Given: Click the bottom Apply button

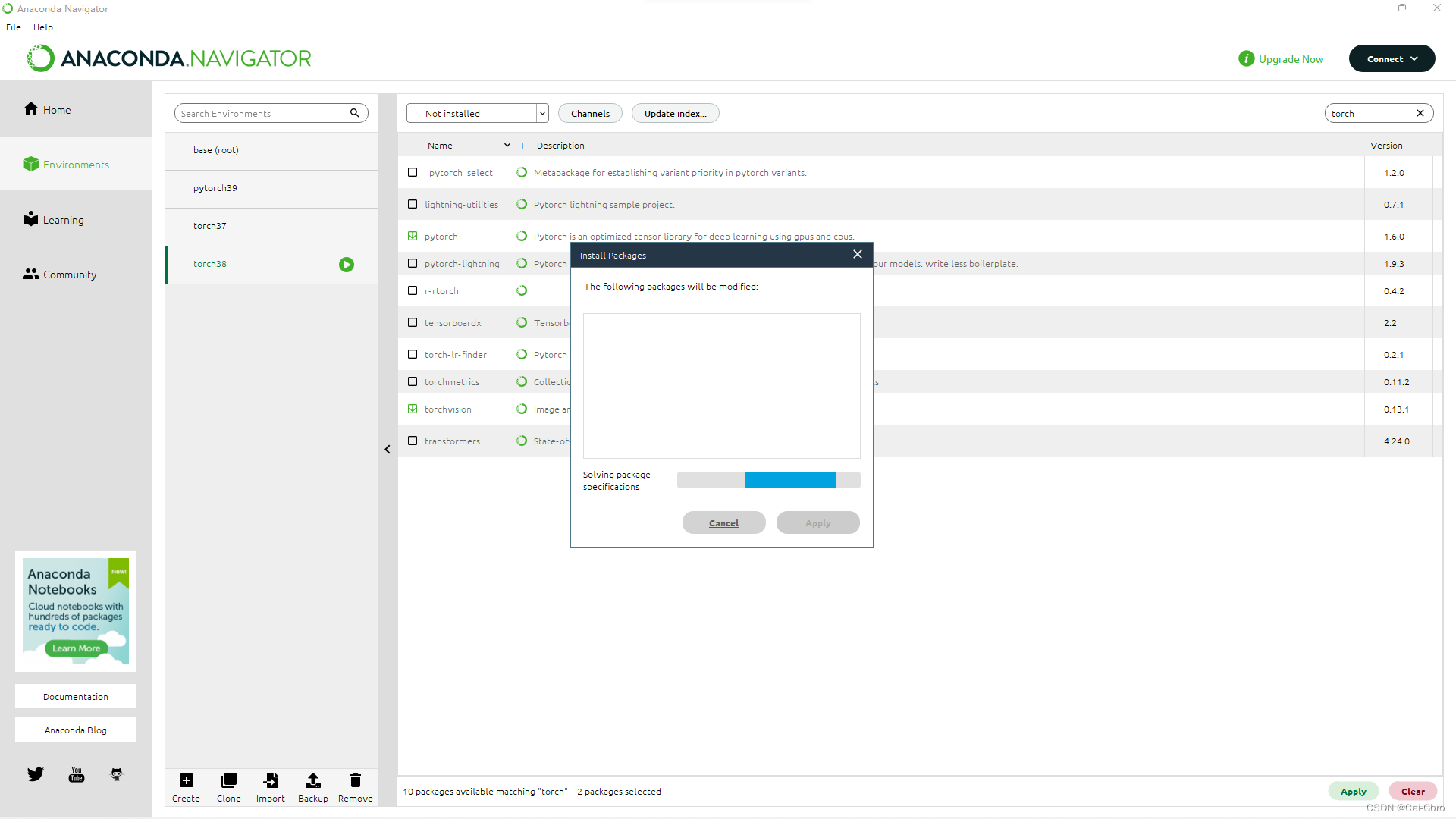Looking at the screenshot, I should (x=1353, y=791).
